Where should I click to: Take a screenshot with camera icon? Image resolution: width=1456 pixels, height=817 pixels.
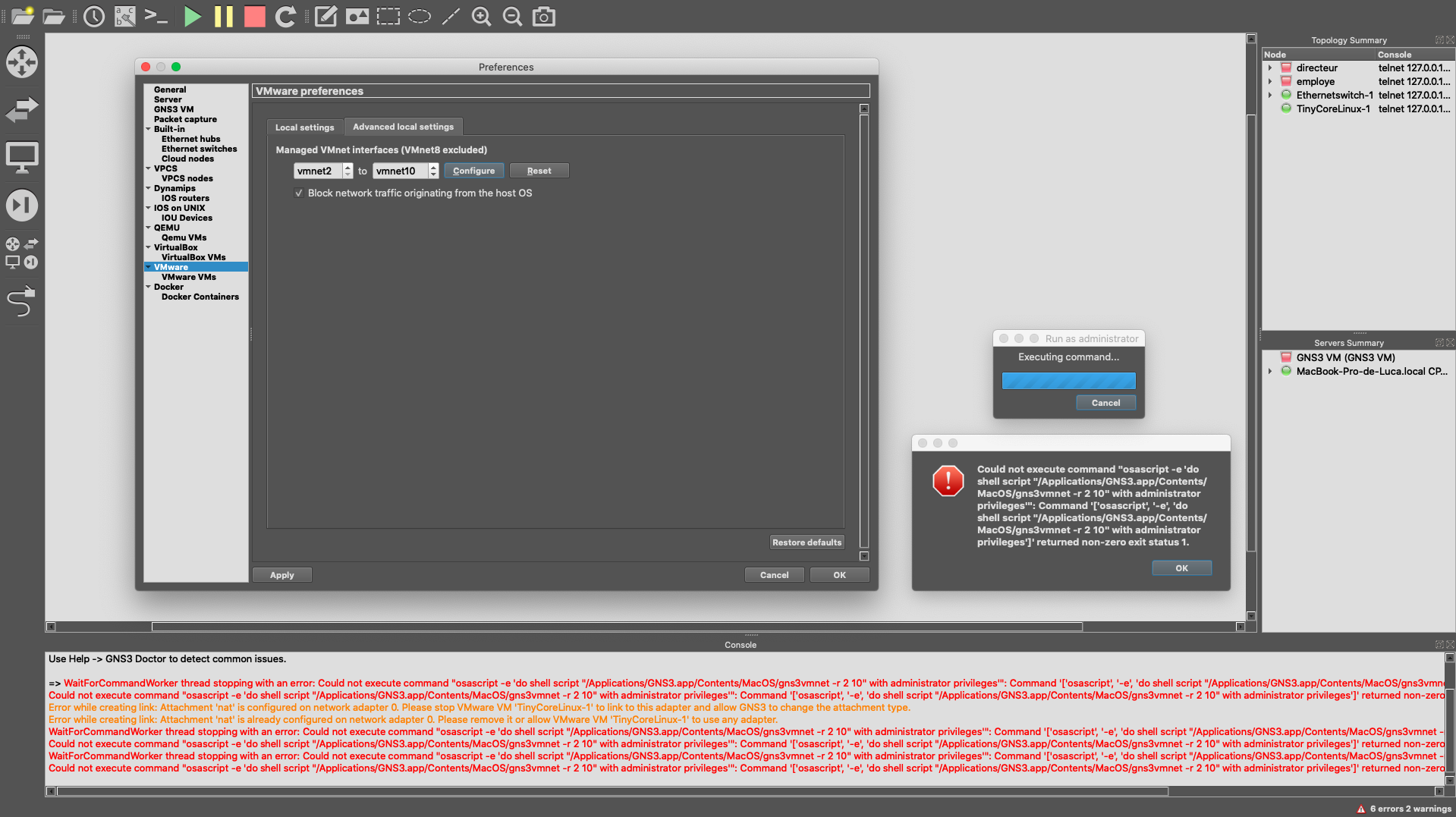[543, 16]
